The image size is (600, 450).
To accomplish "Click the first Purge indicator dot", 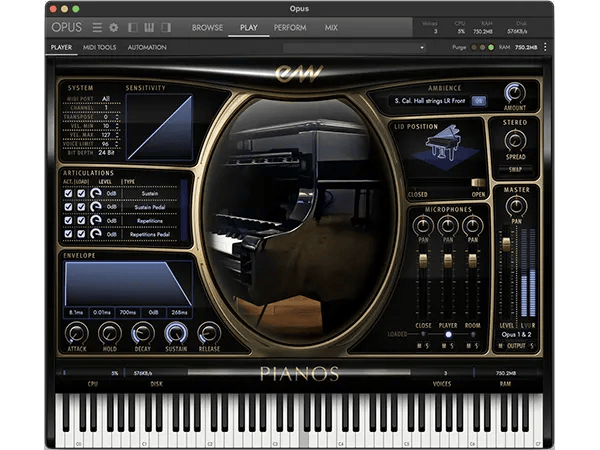I will [474, 47].
